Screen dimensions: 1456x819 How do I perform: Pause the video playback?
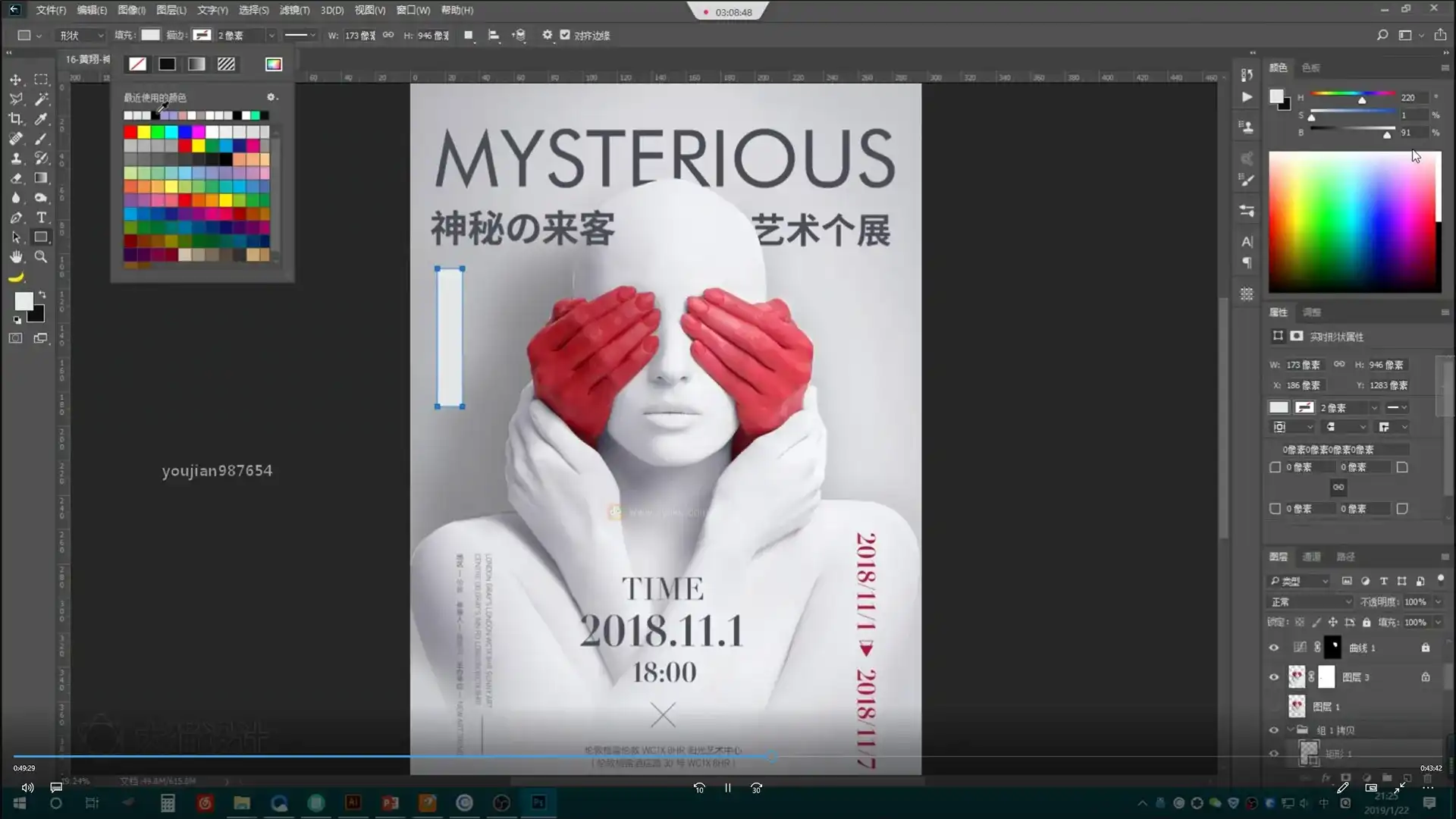(x=727, y=788)
